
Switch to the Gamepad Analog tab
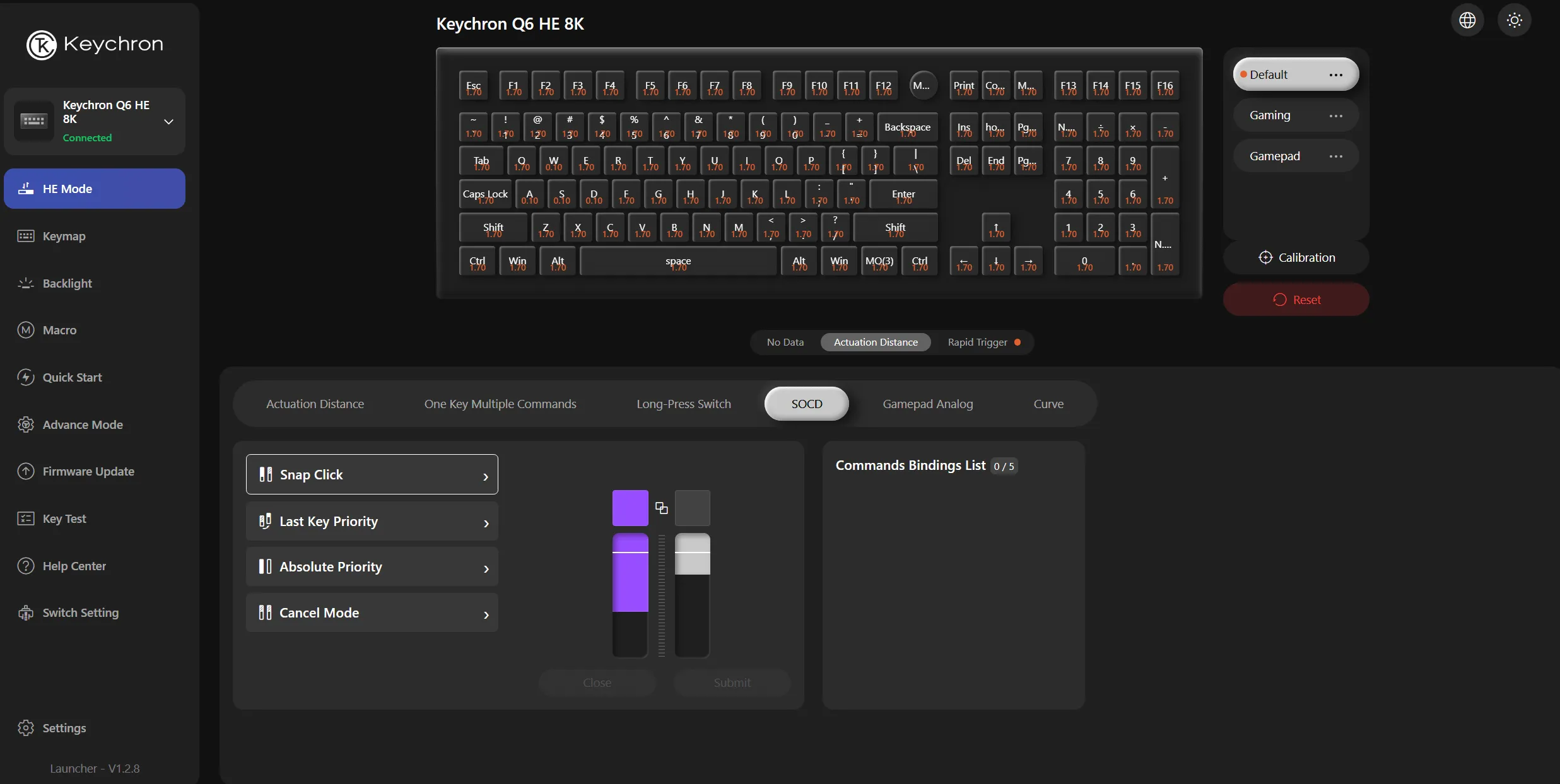(927, 404)
